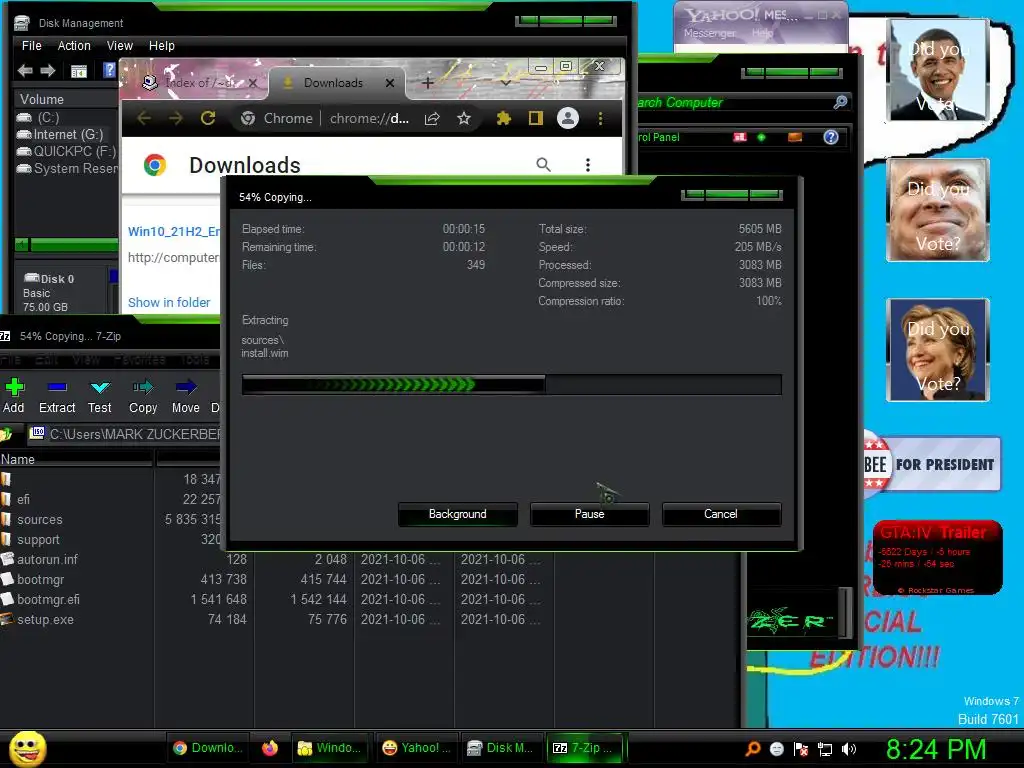Pause the 7-Zip copy operation

[x=589, y=514]
